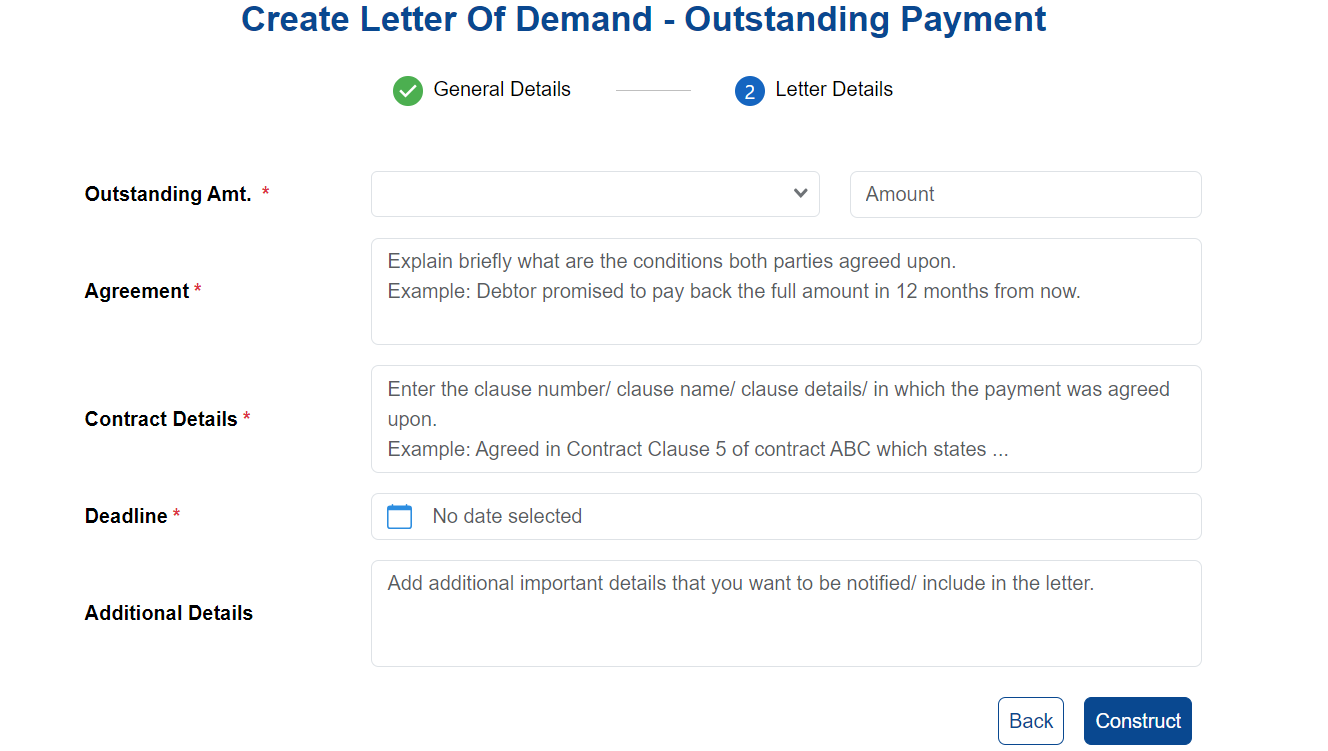Go to the General Details step

502,89
